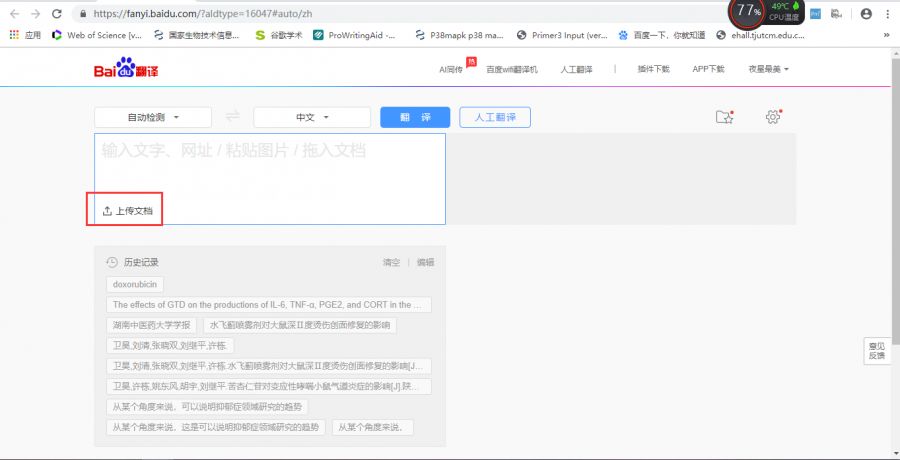The image size is (900, 460).
Task: Click the blue 翻译 button
Action: point(415,117)
